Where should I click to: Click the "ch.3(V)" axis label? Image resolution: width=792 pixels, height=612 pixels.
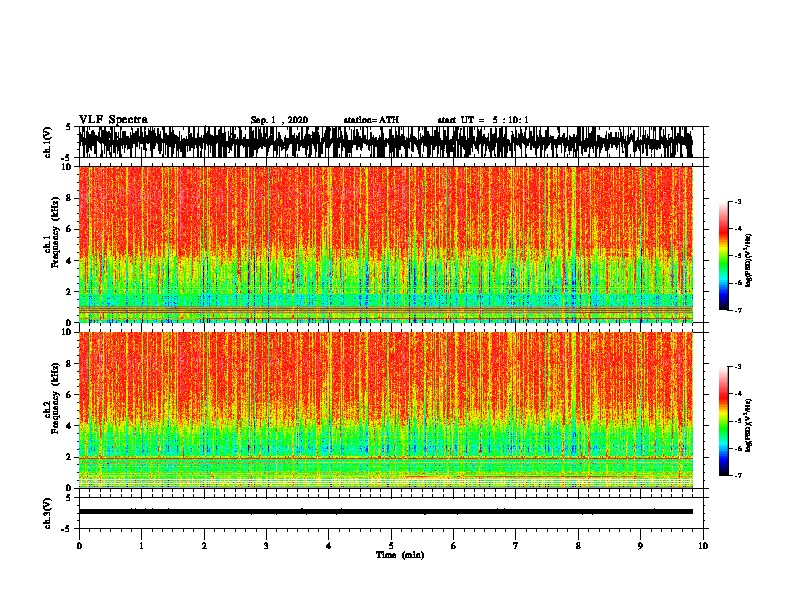click(x=48, y=513)
